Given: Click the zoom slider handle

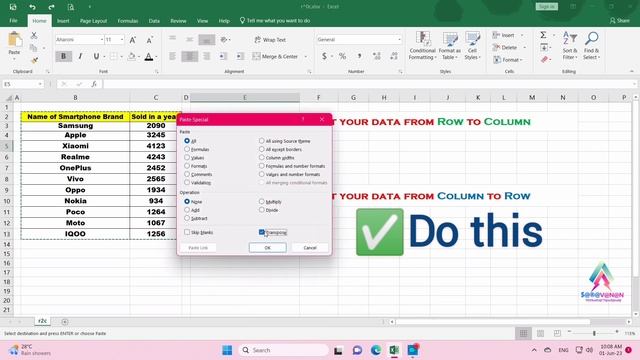Looking at the screenshot, I should coord(594,333).
